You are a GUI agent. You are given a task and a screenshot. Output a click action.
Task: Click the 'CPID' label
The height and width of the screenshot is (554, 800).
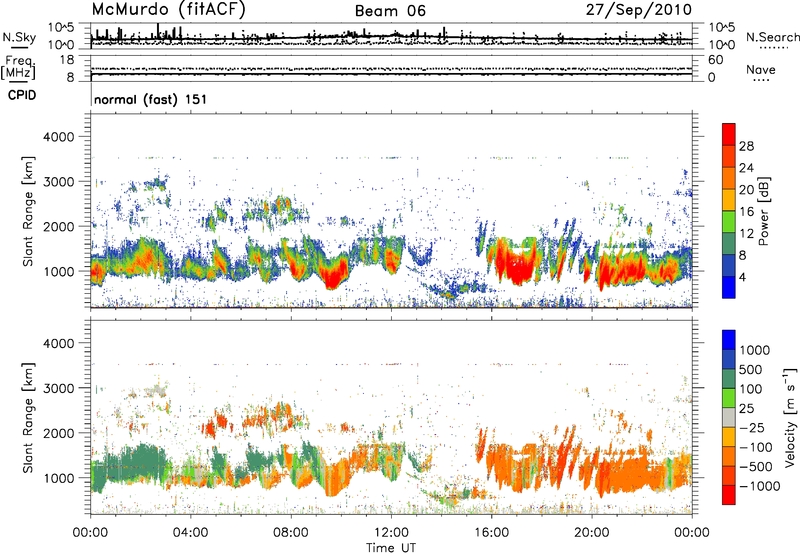point(22,95)
